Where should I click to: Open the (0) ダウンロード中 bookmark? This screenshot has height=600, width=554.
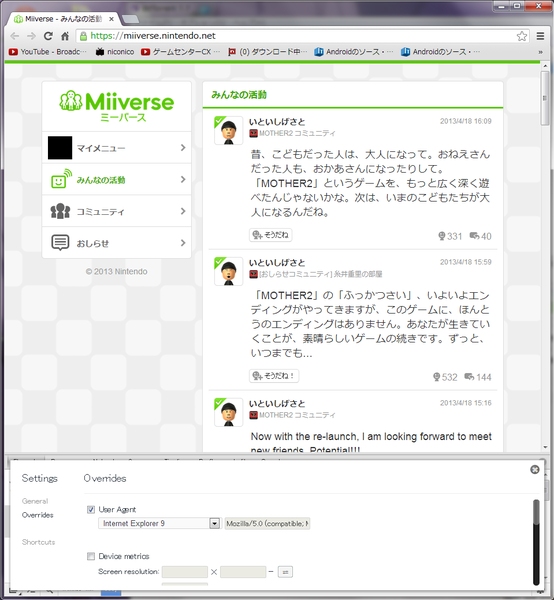pyautogui.click(x=267, y=52)
